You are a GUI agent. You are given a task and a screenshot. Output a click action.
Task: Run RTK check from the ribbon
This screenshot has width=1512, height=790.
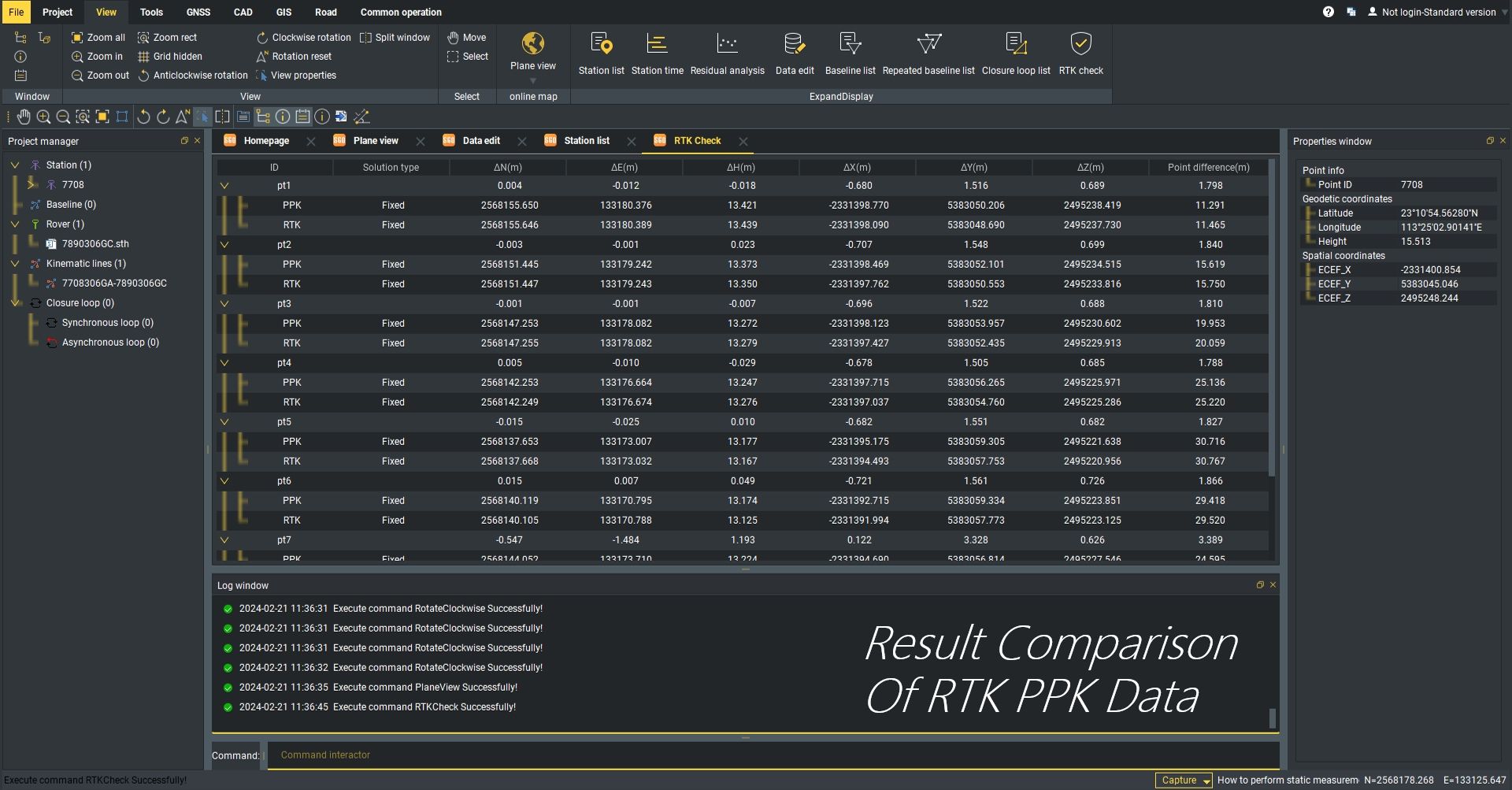click(1080, 54)
